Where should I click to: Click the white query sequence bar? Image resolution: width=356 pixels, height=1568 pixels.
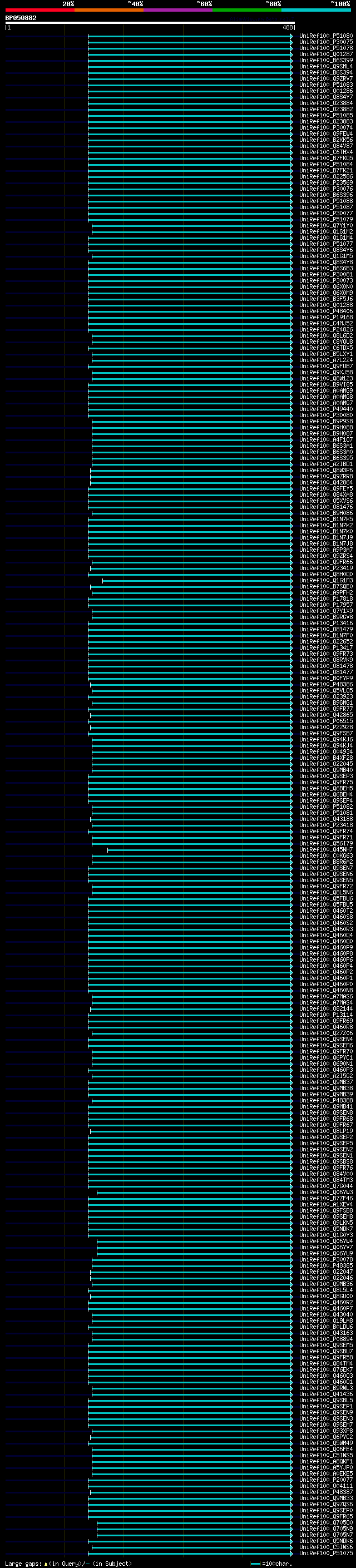(150, 23)
